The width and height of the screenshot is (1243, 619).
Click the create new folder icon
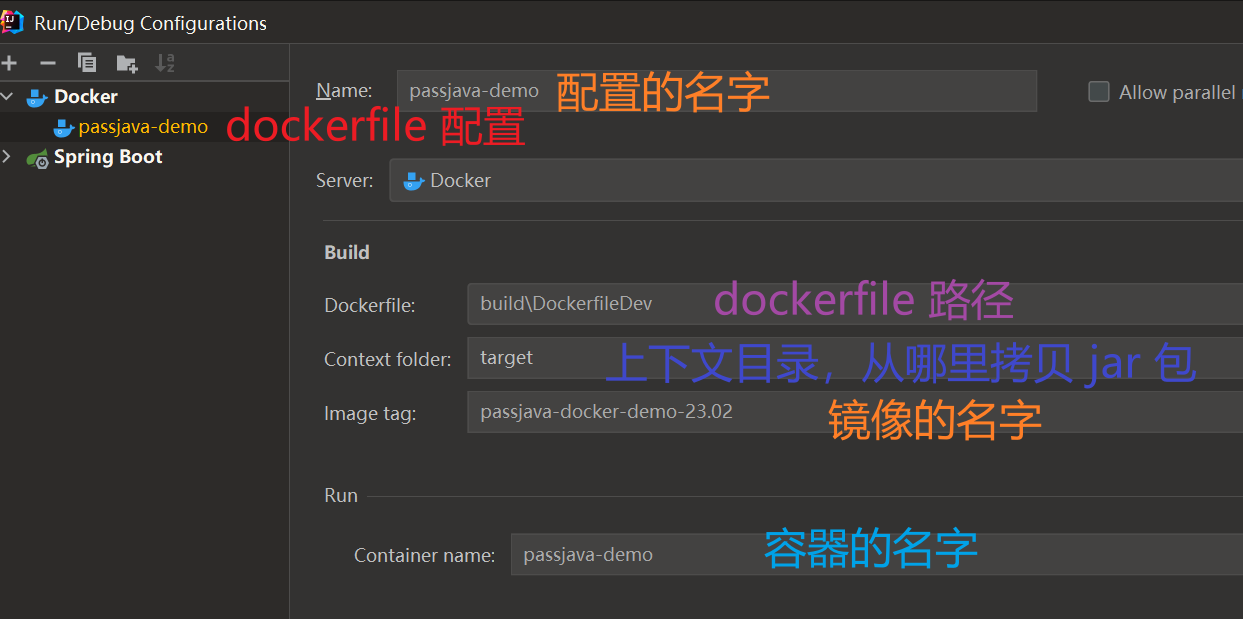pyautogui.click(x=126, y=64)
